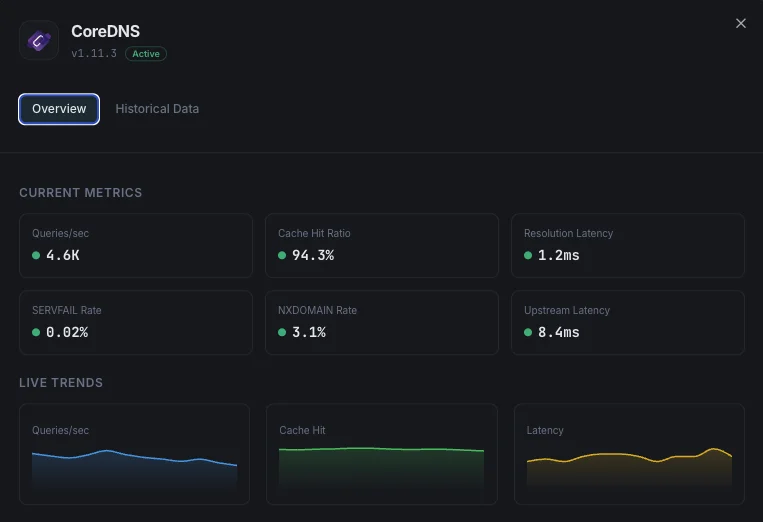Click the 8.4ms upstream latency value
Screen dimensions: 763x522
[x=559, y=332]
